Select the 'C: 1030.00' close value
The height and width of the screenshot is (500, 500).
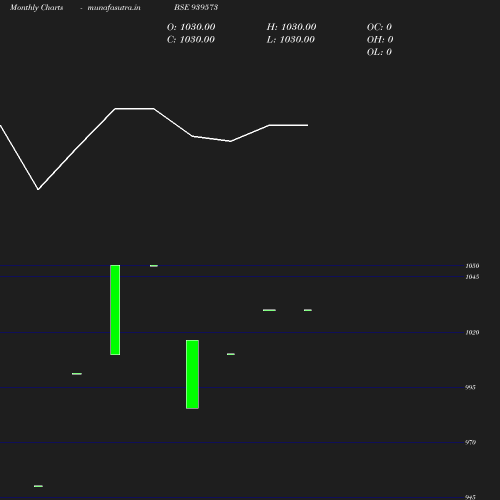click(191, 39)
